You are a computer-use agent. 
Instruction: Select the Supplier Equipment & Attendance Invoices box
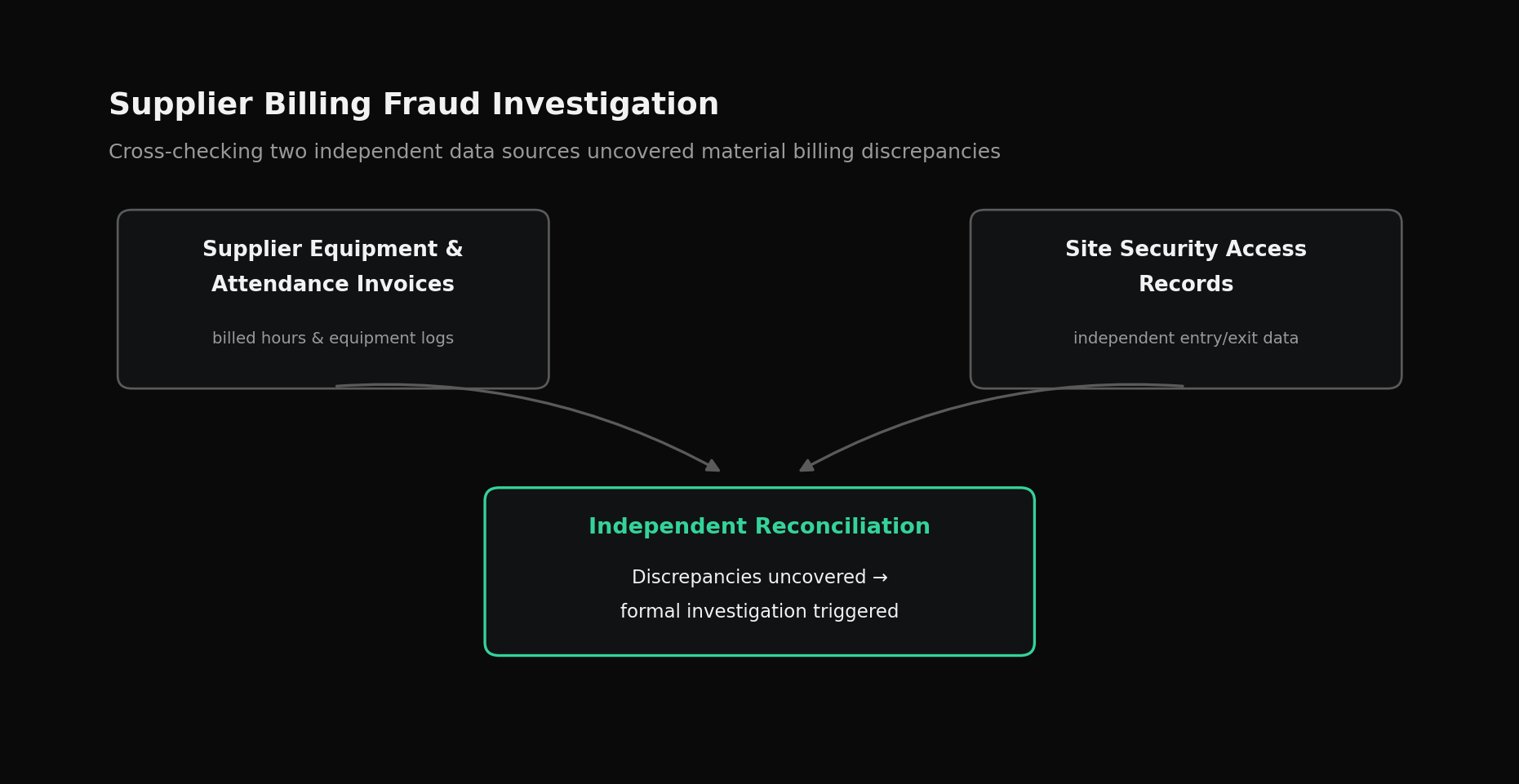point(333,299)
